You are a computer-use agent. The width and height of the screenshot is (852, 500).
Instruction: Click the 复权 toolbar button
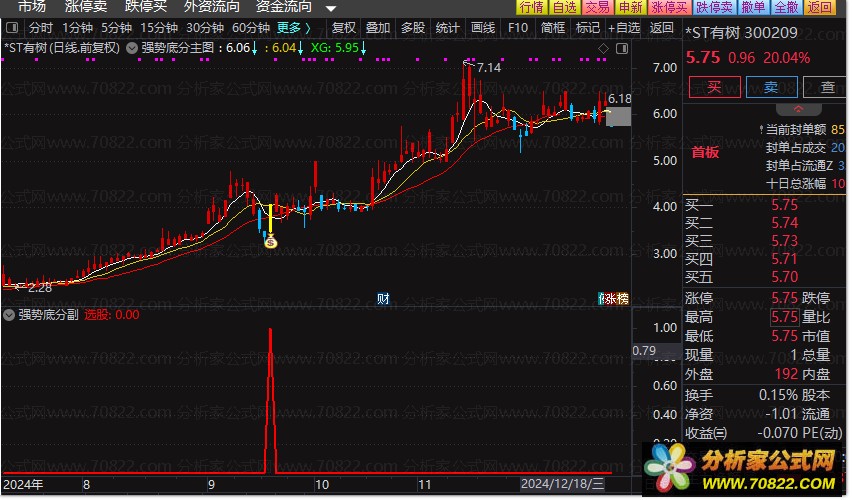pyautogui.click(x=343, y=27)
